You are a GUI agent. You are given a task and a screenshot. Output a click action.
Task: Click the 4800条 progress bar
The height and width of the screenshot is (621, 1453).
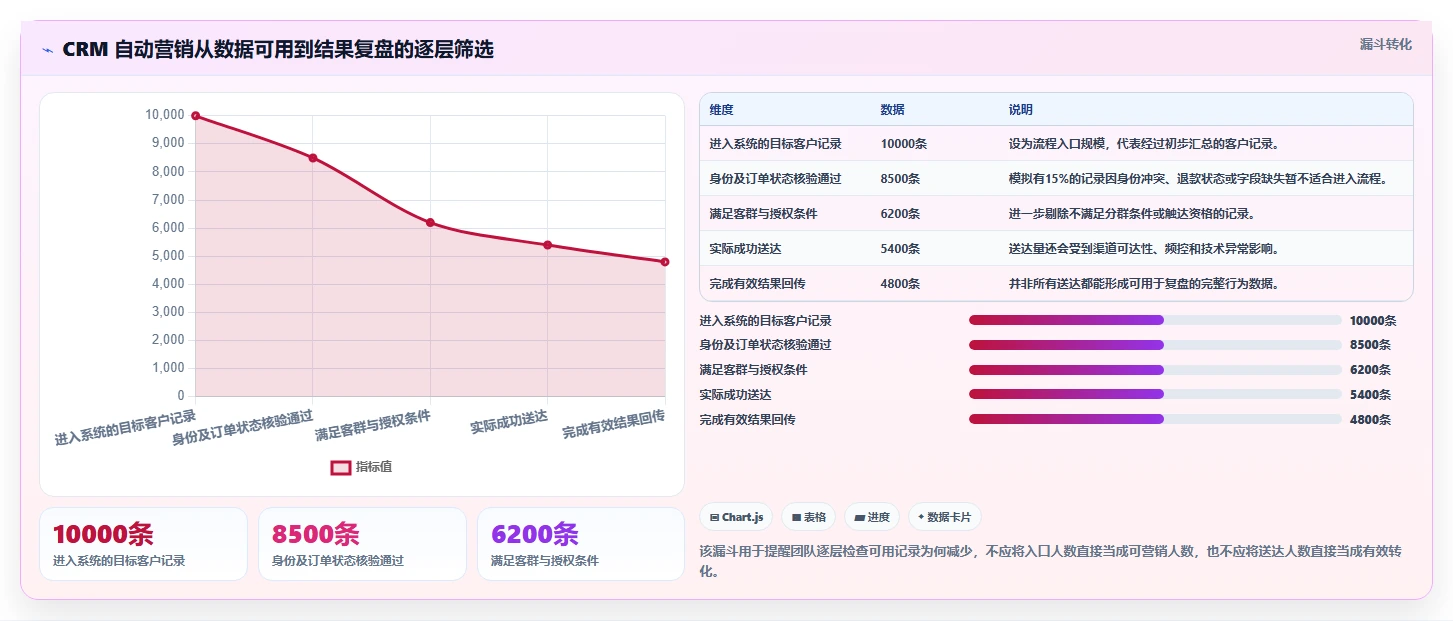pyautogui.click(x=1155, y=419)
